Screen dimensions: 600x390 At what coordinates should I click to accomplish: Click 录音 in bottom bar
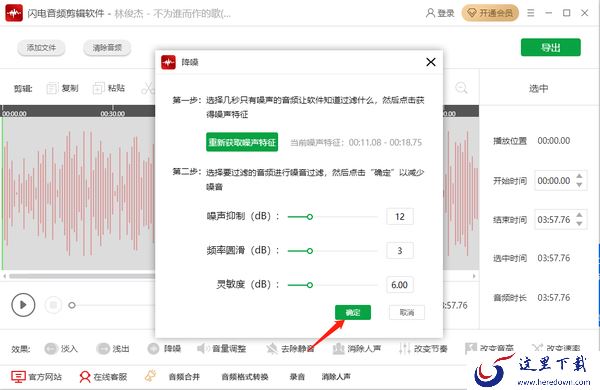coord(297,377)
